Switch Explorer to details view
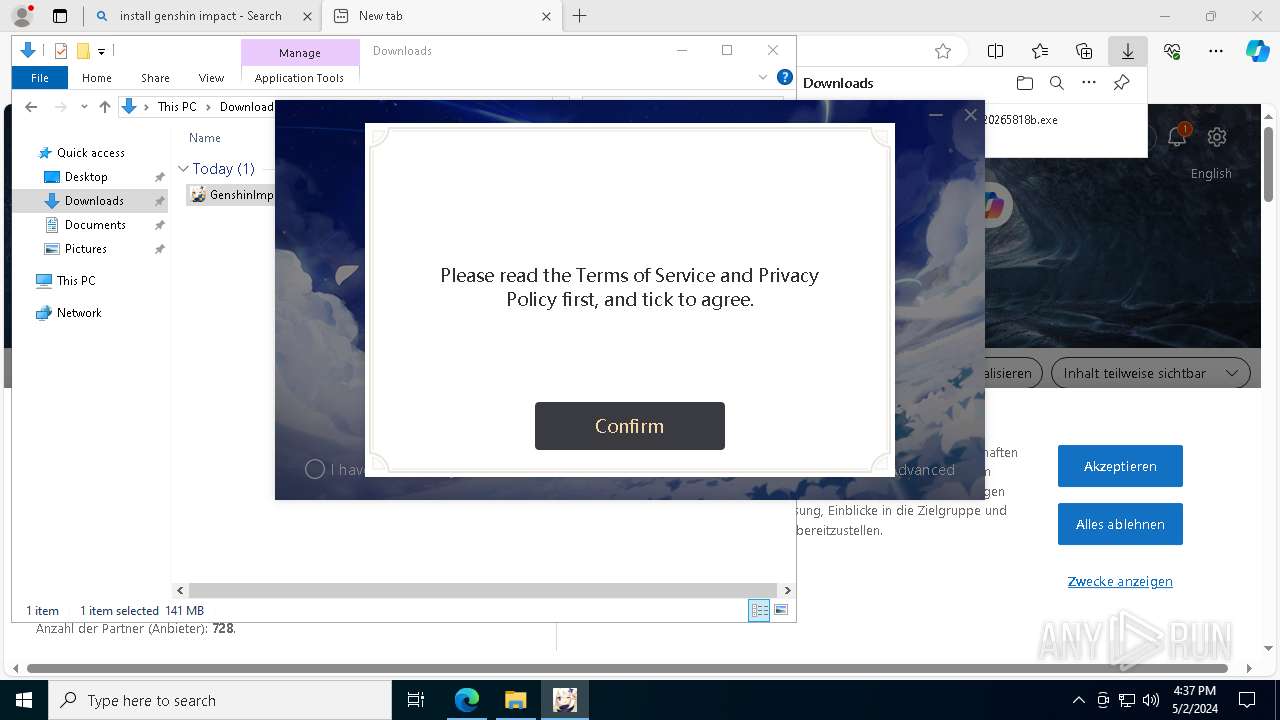1280x720 pixels. (x=759, y=610)
